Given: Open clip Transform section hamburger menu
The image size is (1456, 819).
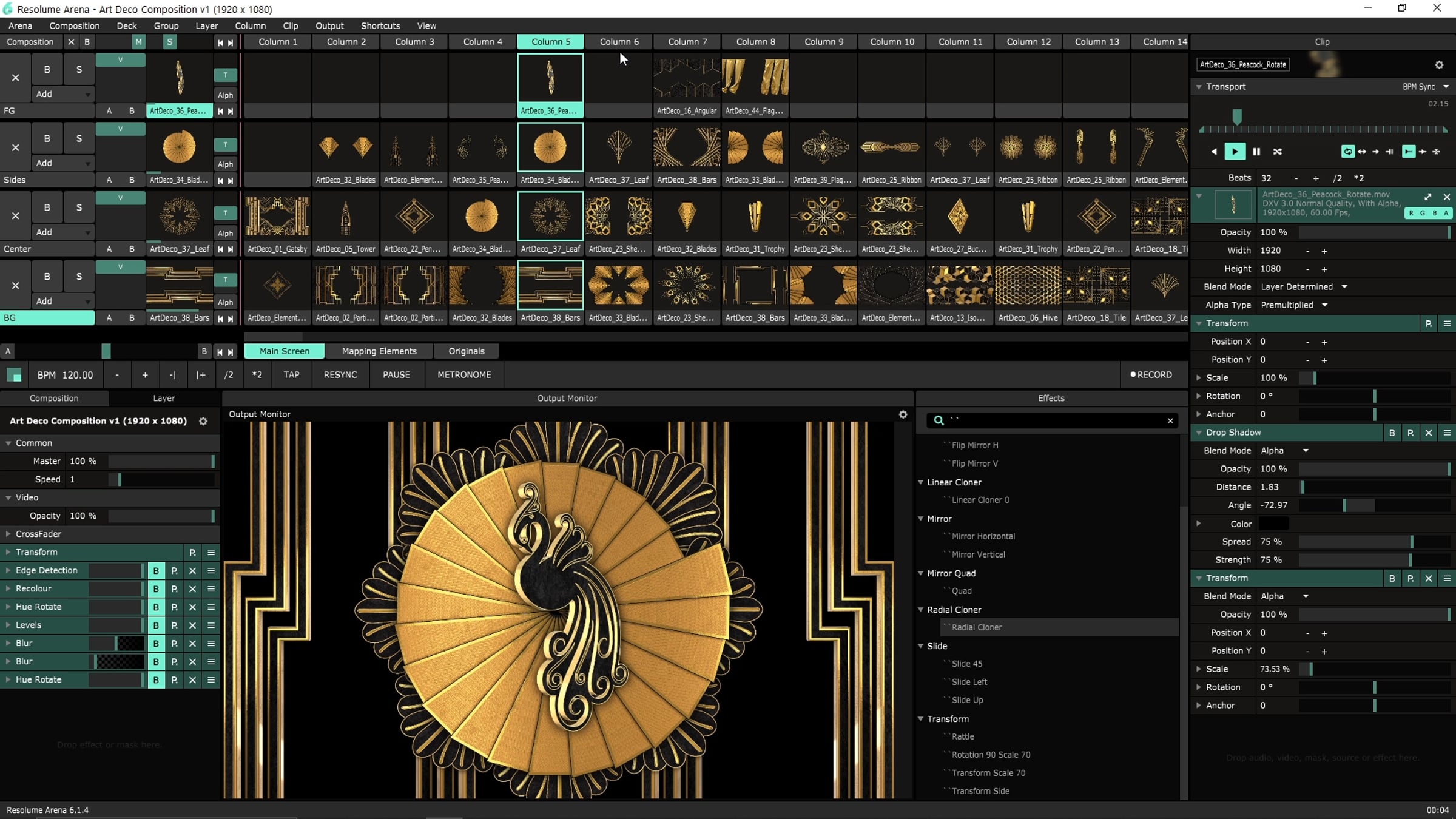Looking at the screenshot, I should point(1447,323).
